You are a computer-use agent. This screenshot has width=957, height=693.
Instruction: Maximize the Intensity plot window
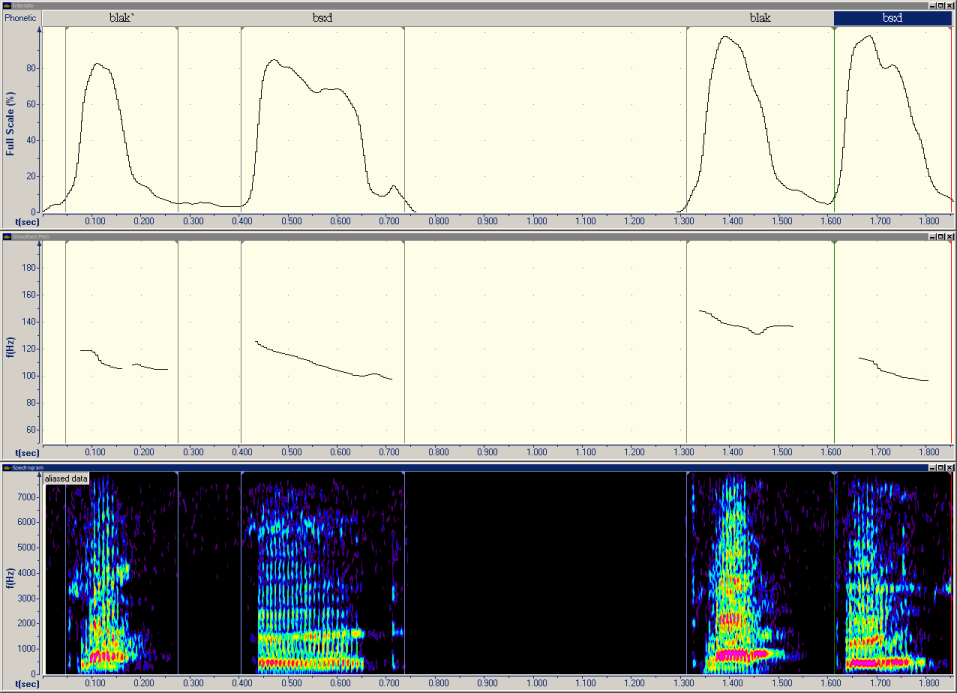(x=940, y=5)
